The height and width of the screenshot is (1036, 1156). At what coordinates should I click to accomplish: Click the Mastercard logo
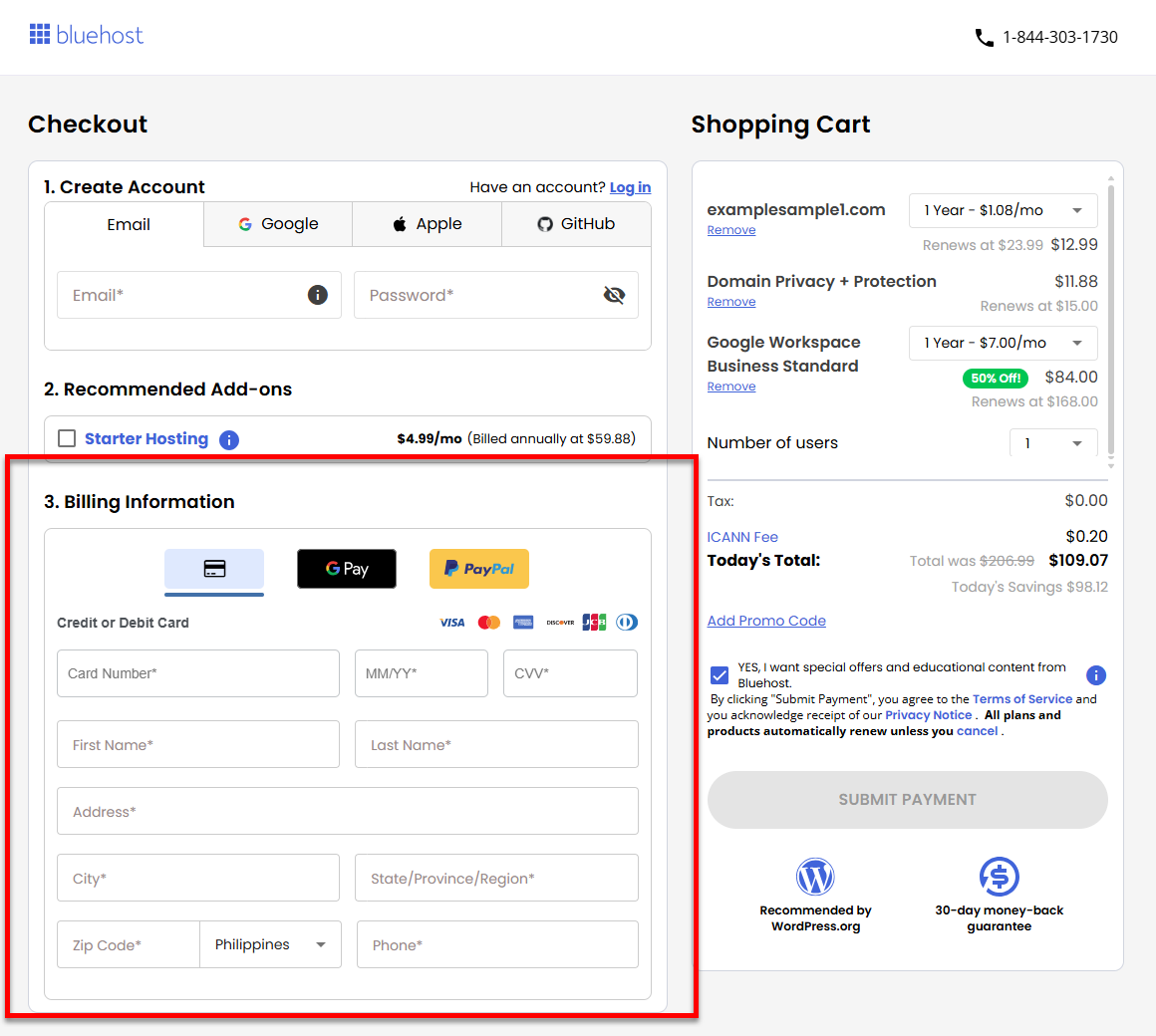[x=488, y=623]
